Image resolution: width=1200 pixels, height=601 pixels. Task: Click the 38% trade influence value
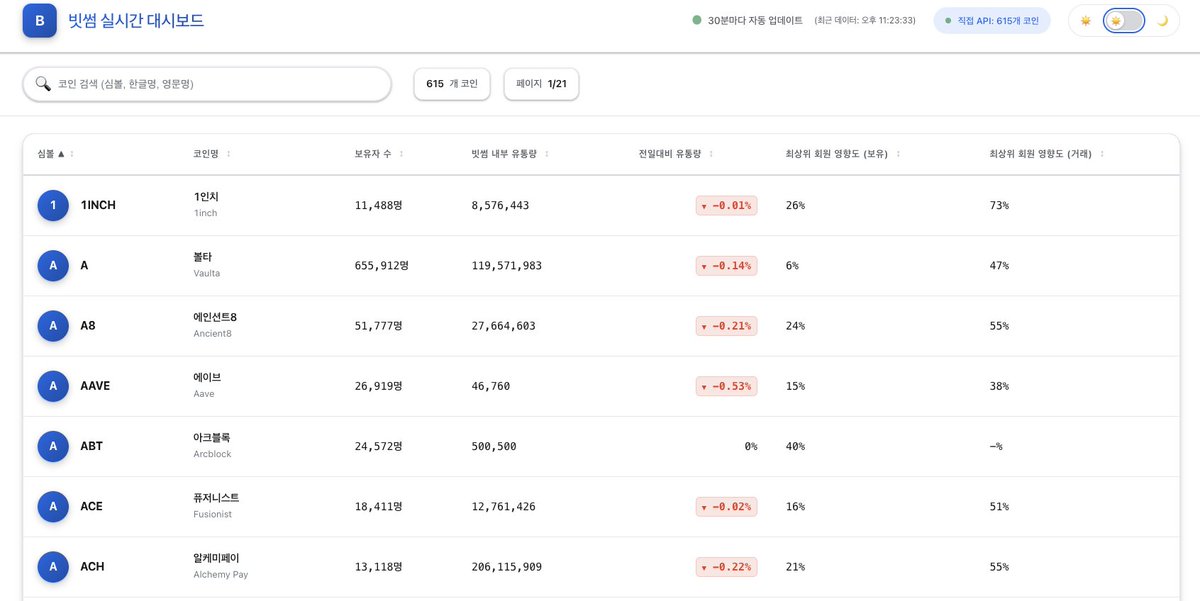point(999,386)
